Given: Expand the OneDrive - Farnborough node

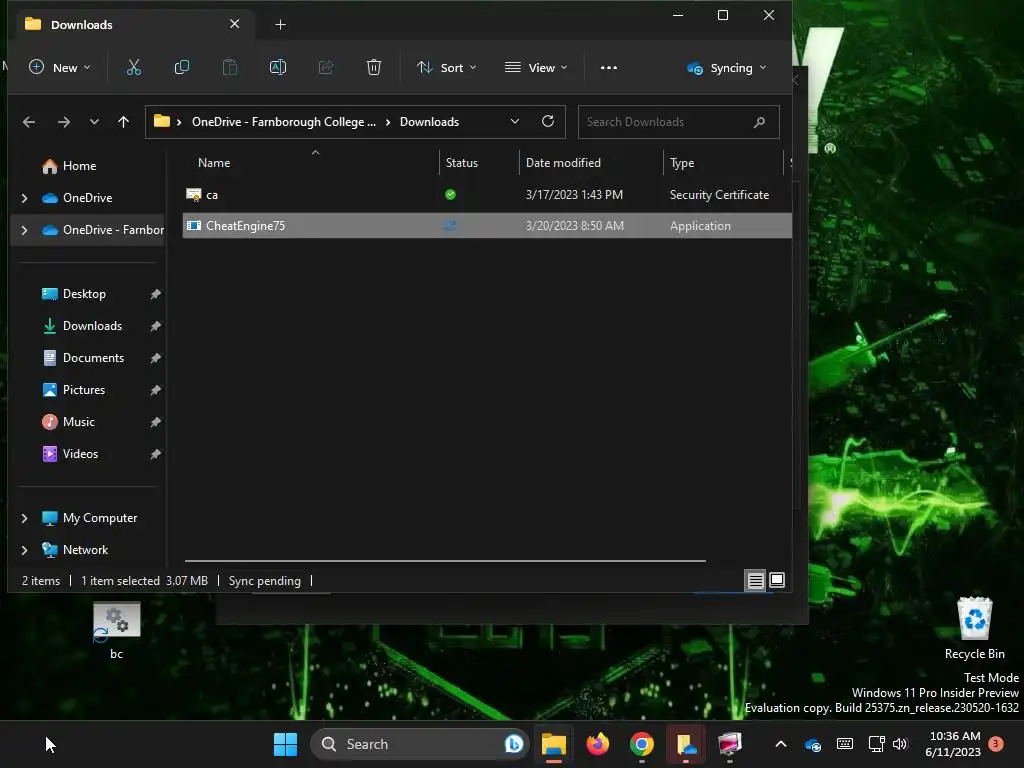Looking at the screenshot, I should point(24,230).
